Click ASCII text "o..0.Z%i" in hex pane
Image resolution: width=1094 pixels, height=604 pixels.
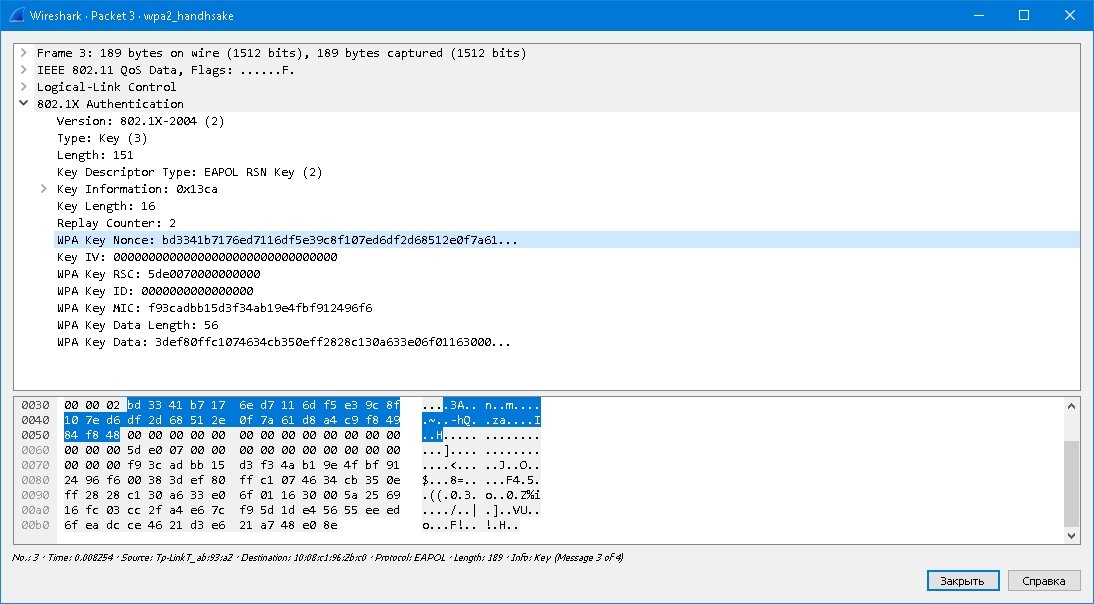point(513,495)
